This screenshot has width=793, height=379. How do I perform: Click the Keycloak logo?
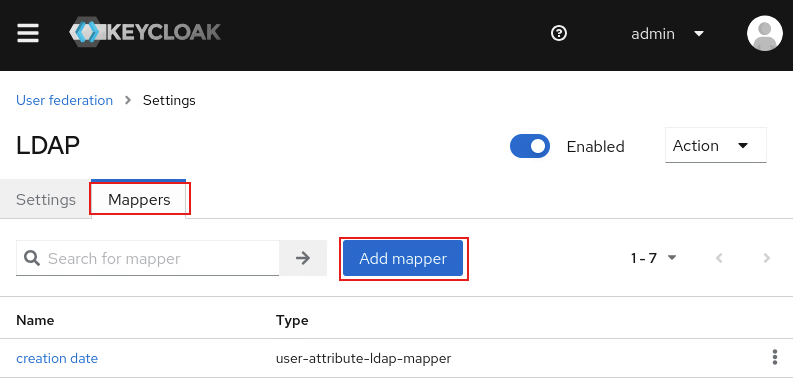coord(145,32)
